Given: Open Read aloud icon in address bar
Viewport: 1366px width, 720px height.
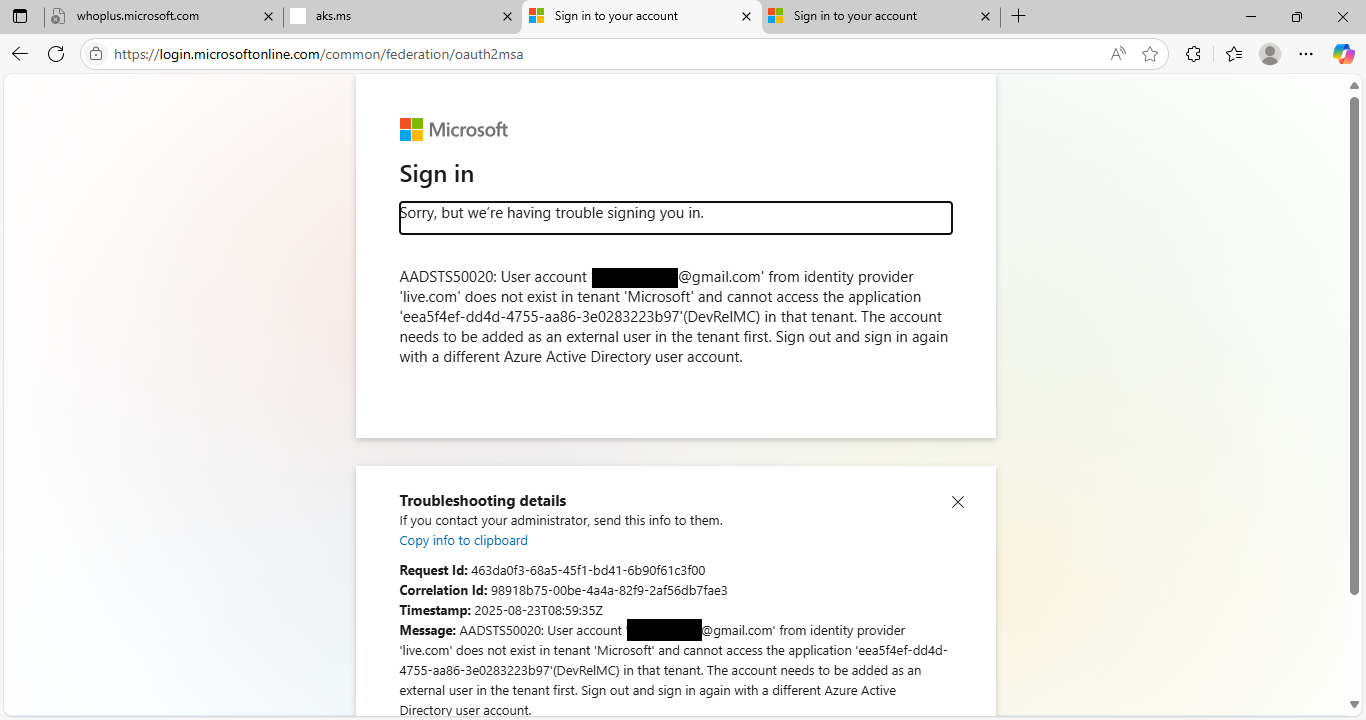Looking at the screenshot, I should [1118, 54].
